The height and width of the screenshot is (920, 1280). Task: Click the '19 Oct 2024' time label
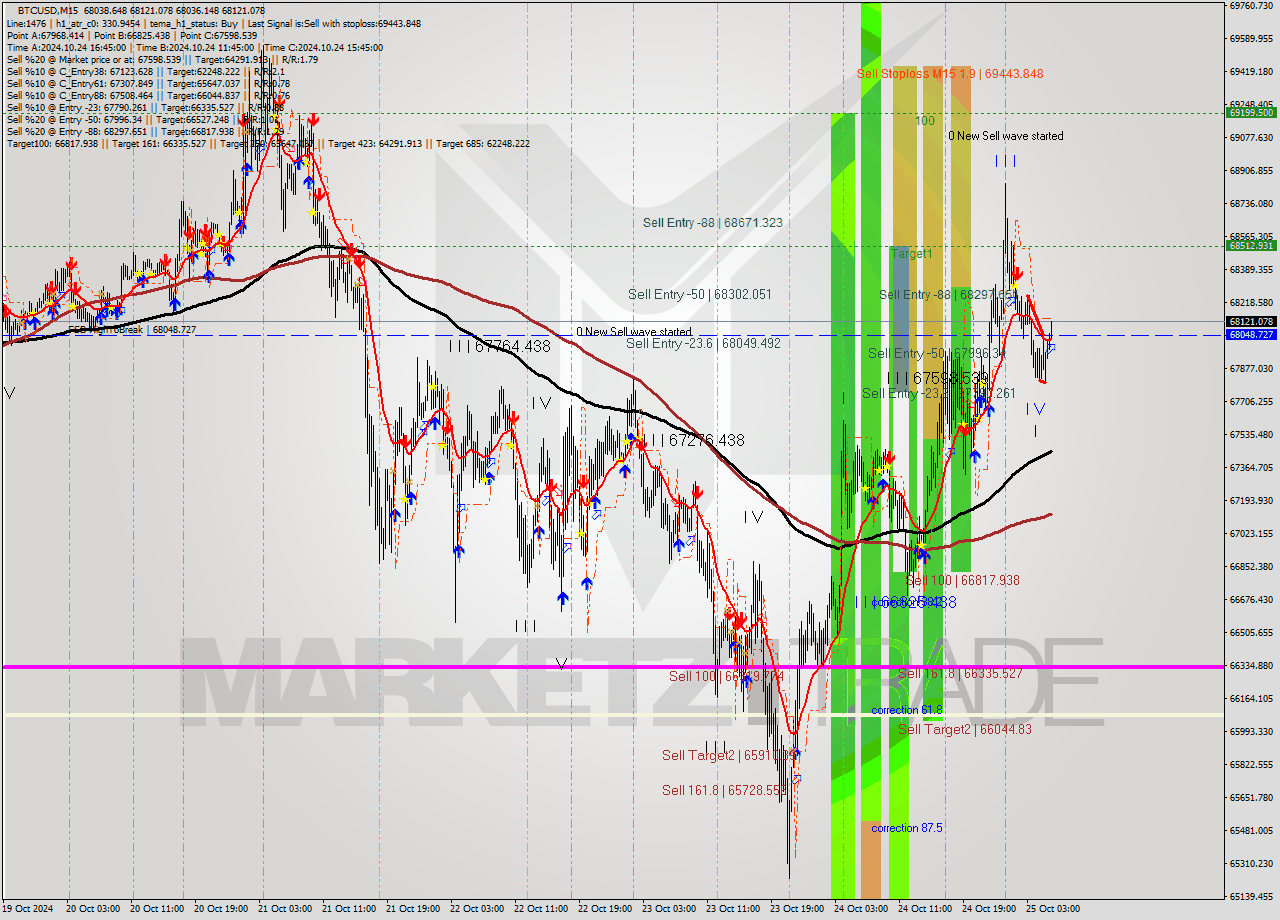pyautogui.click(x=28, y=910)
